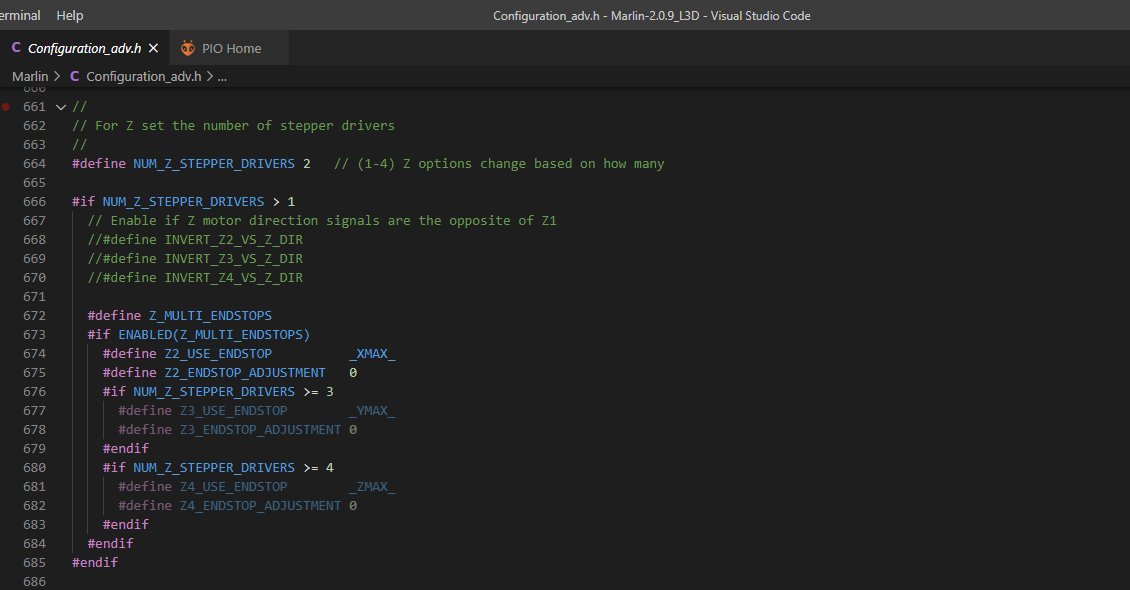The height and width of the screenshot is (590, 1130).
Task: Close the Configuration_adv.h editor tab
Action: (153, 48)
